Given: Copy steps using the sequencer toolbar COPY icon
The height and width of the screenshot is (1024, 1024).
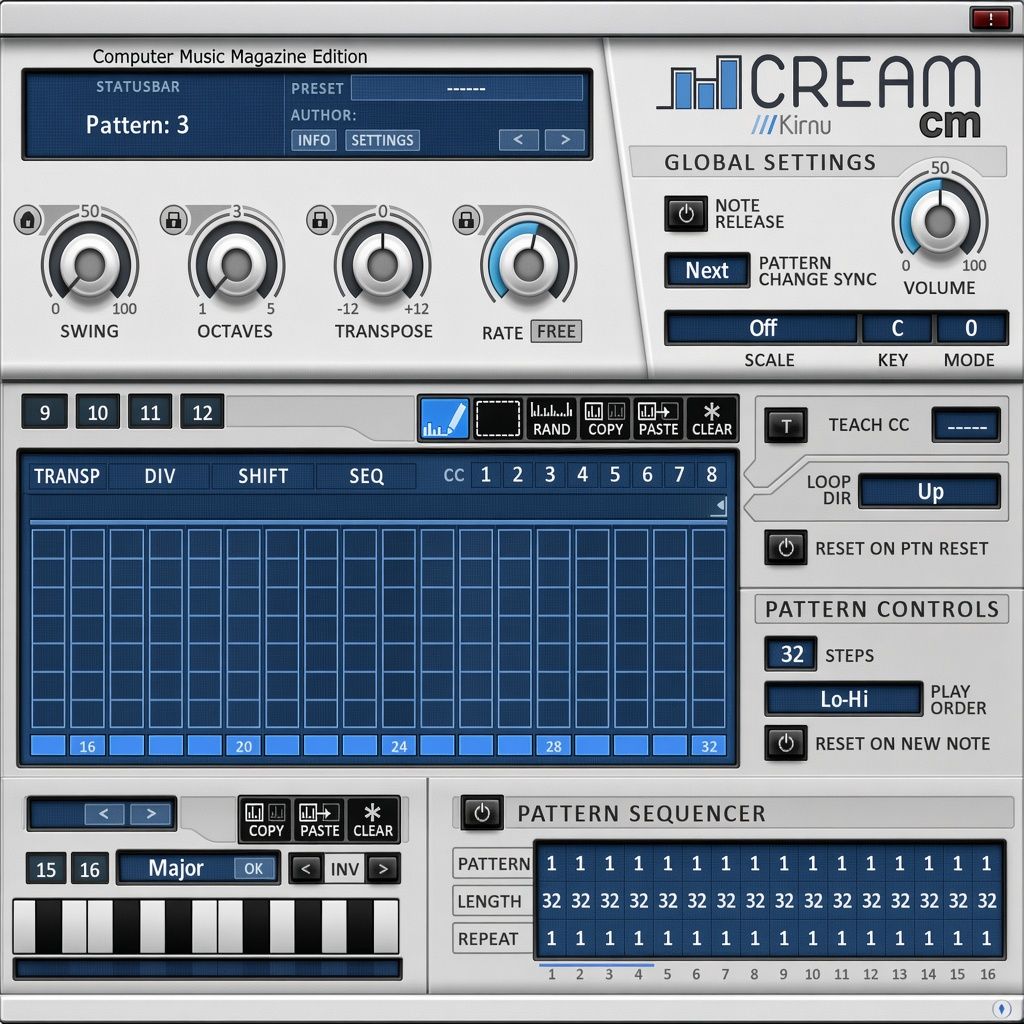Looking at the screenshot, I should pyautogui.click(x=605, y=418).
